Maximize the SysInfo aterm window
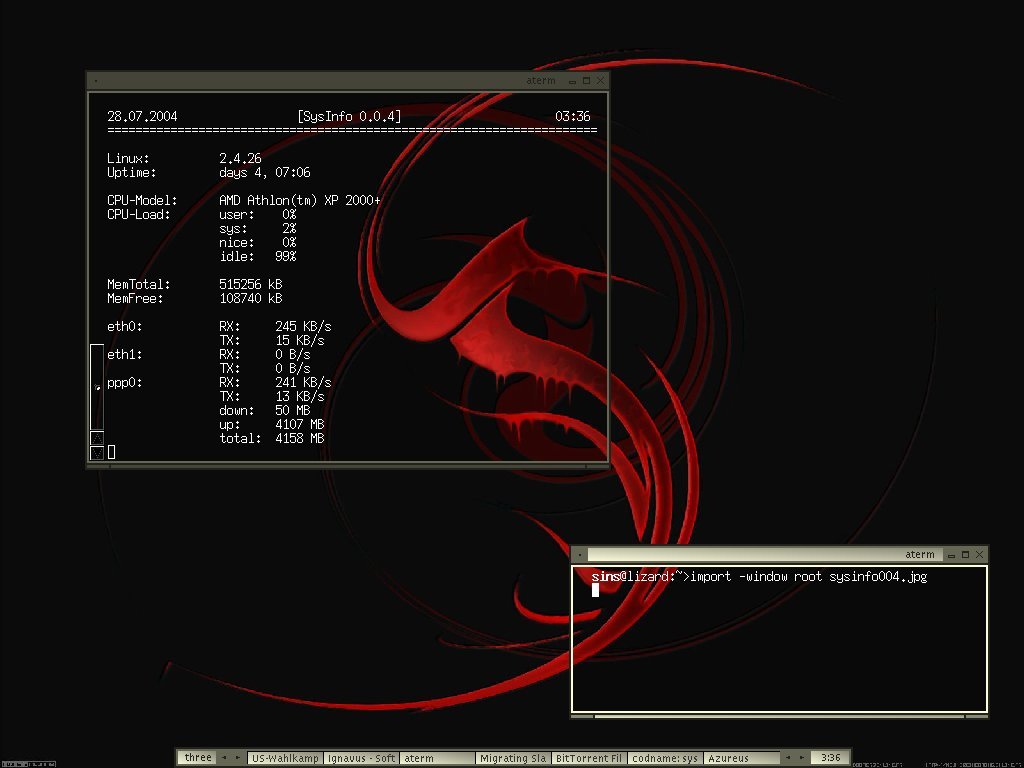The image size is (1024, 768). 587,81
